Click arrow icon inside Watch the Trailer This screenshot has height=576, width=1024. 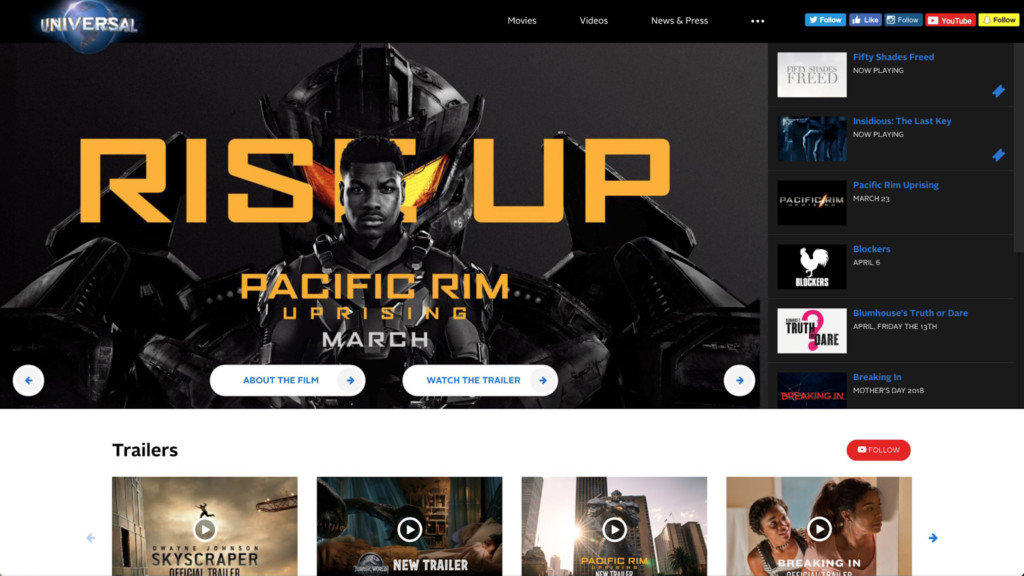[543, 380]
